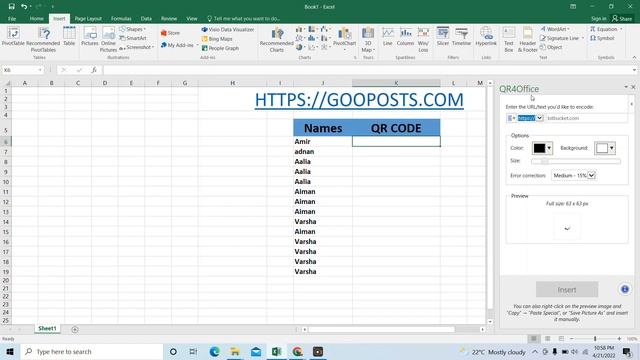Insert a Symbol
640x360 pixels.
click(602, 38)
